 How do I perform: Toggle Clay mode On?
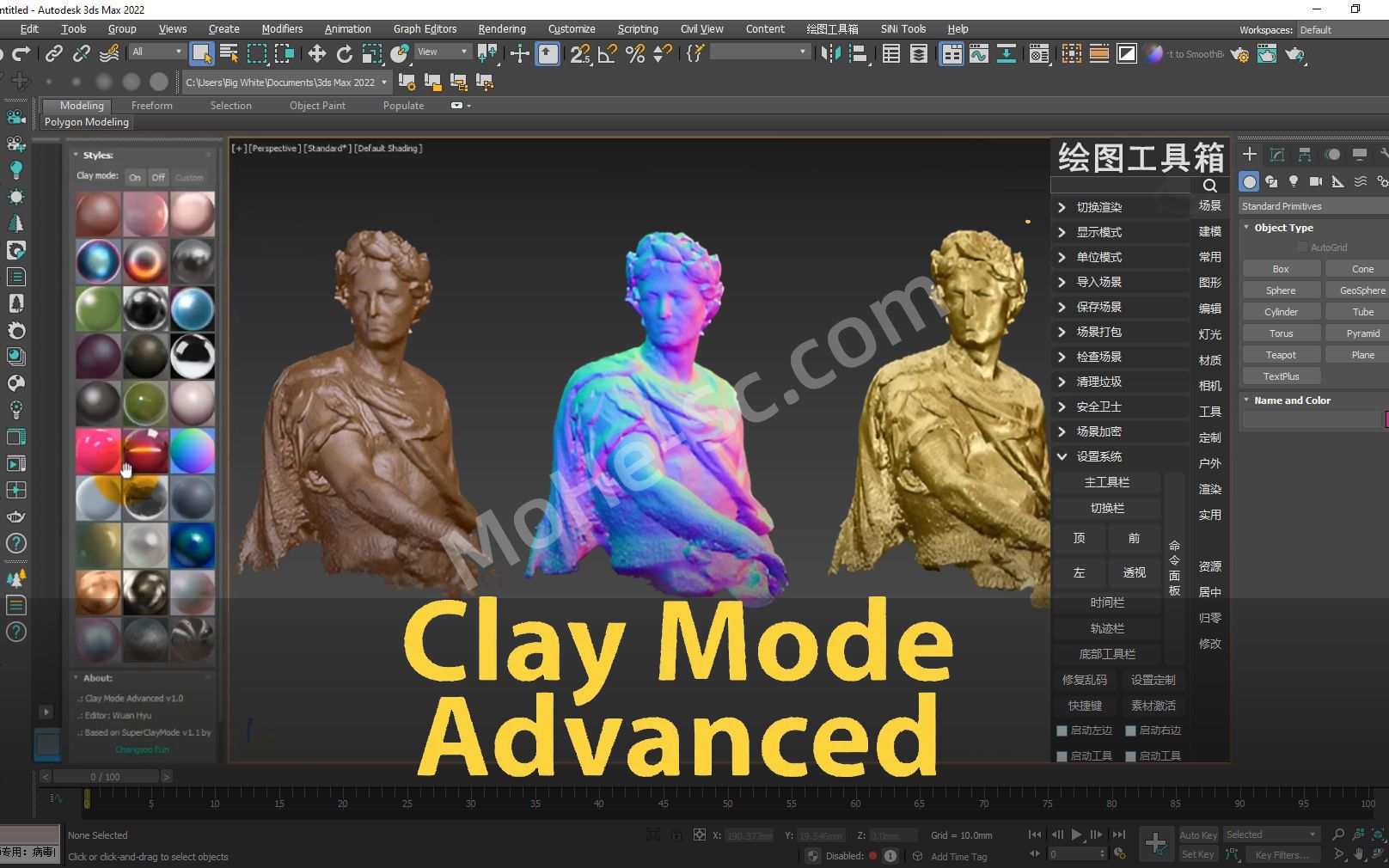click(x=135, y=177)
